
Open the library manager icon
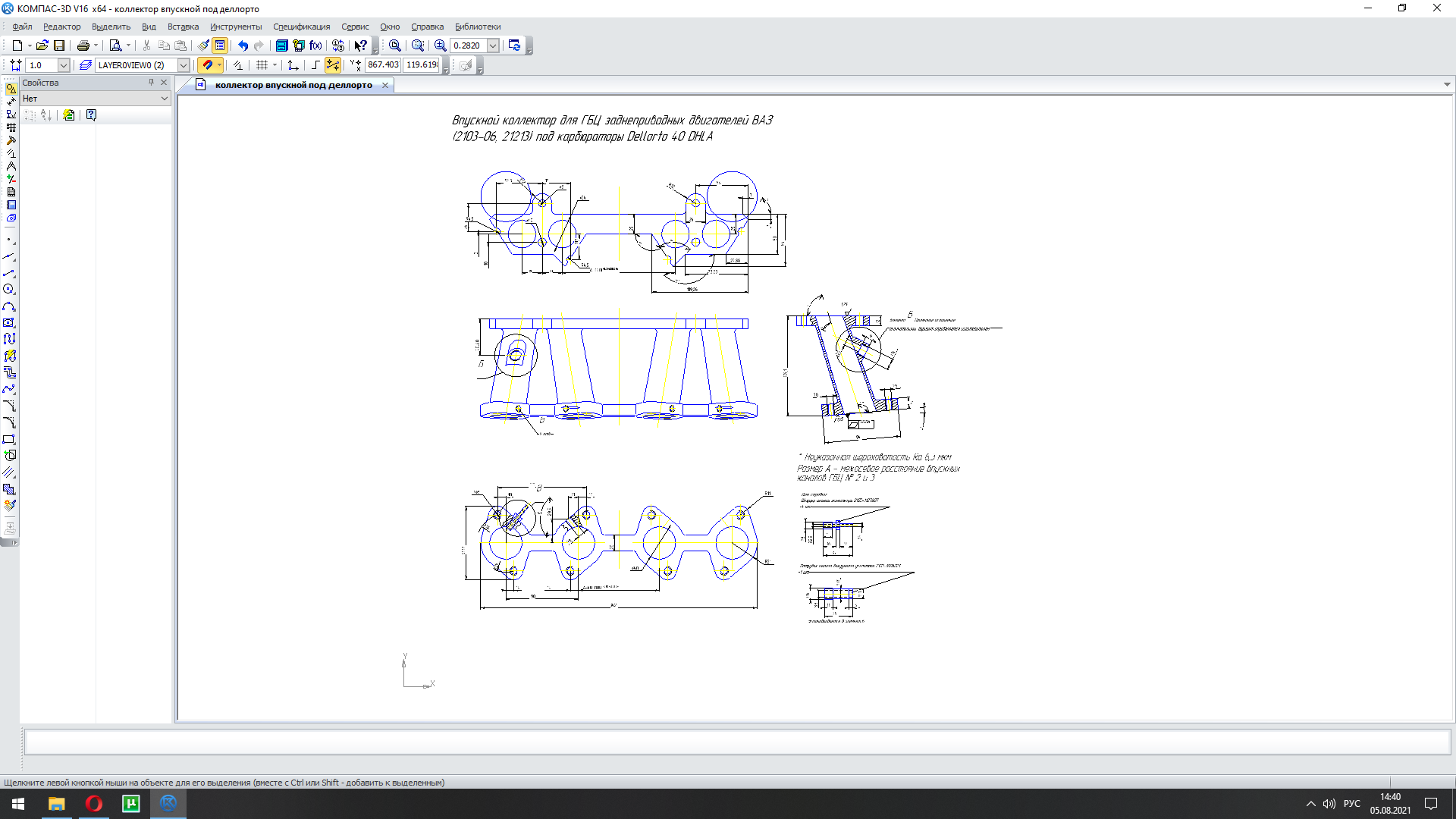coord(281,45)
